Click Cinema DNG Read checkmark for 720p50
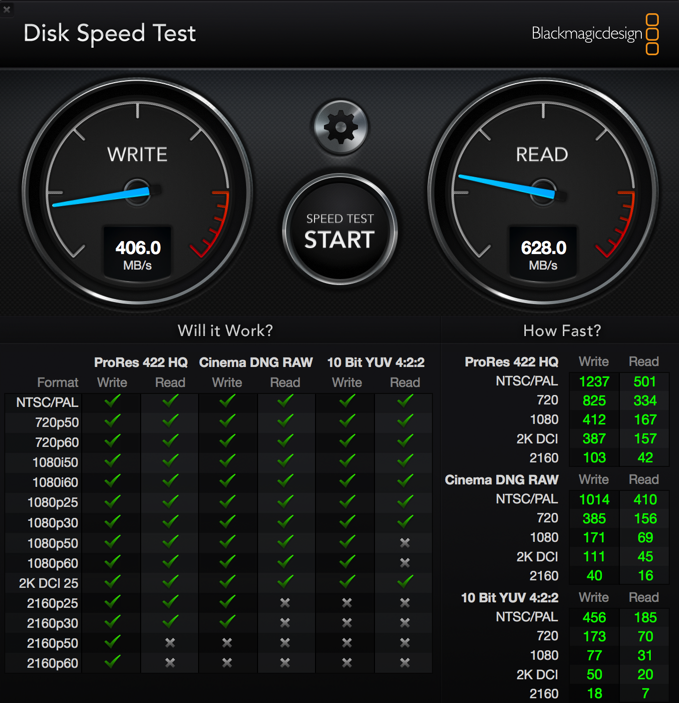The height and width of the screenshot is (703, 679). 285,421
